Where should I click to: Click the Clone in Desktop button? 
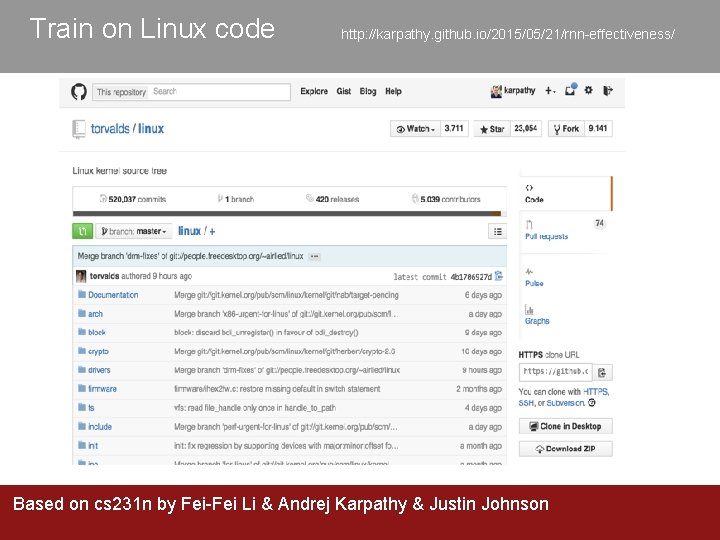pyautogui.click(x=566, y=426)
